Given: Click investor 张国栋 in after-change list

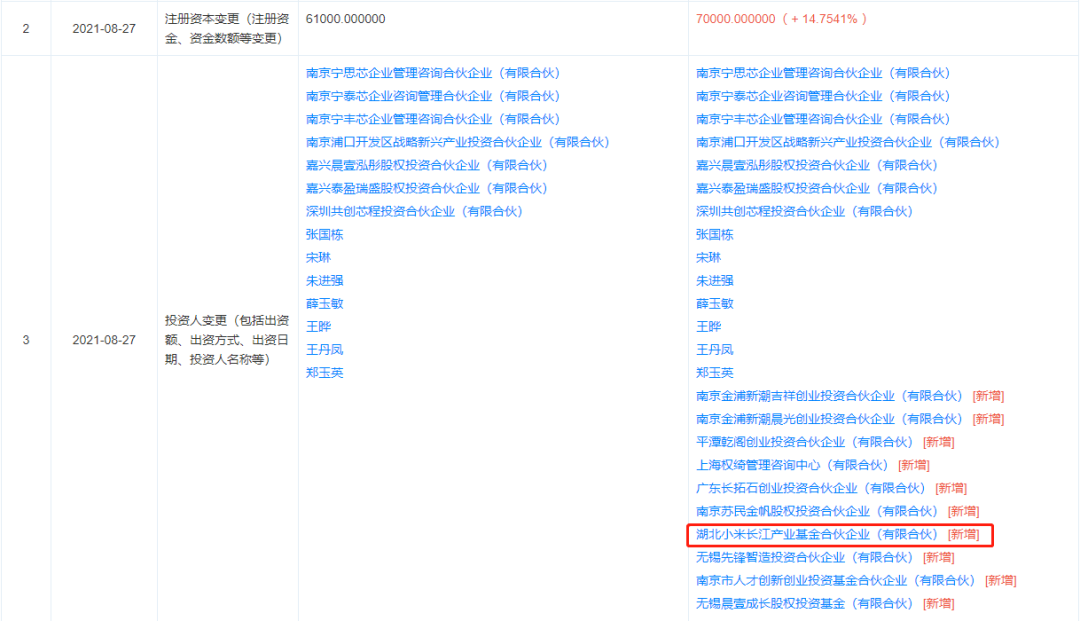Looking at the screenshot, I should (714, 234).
